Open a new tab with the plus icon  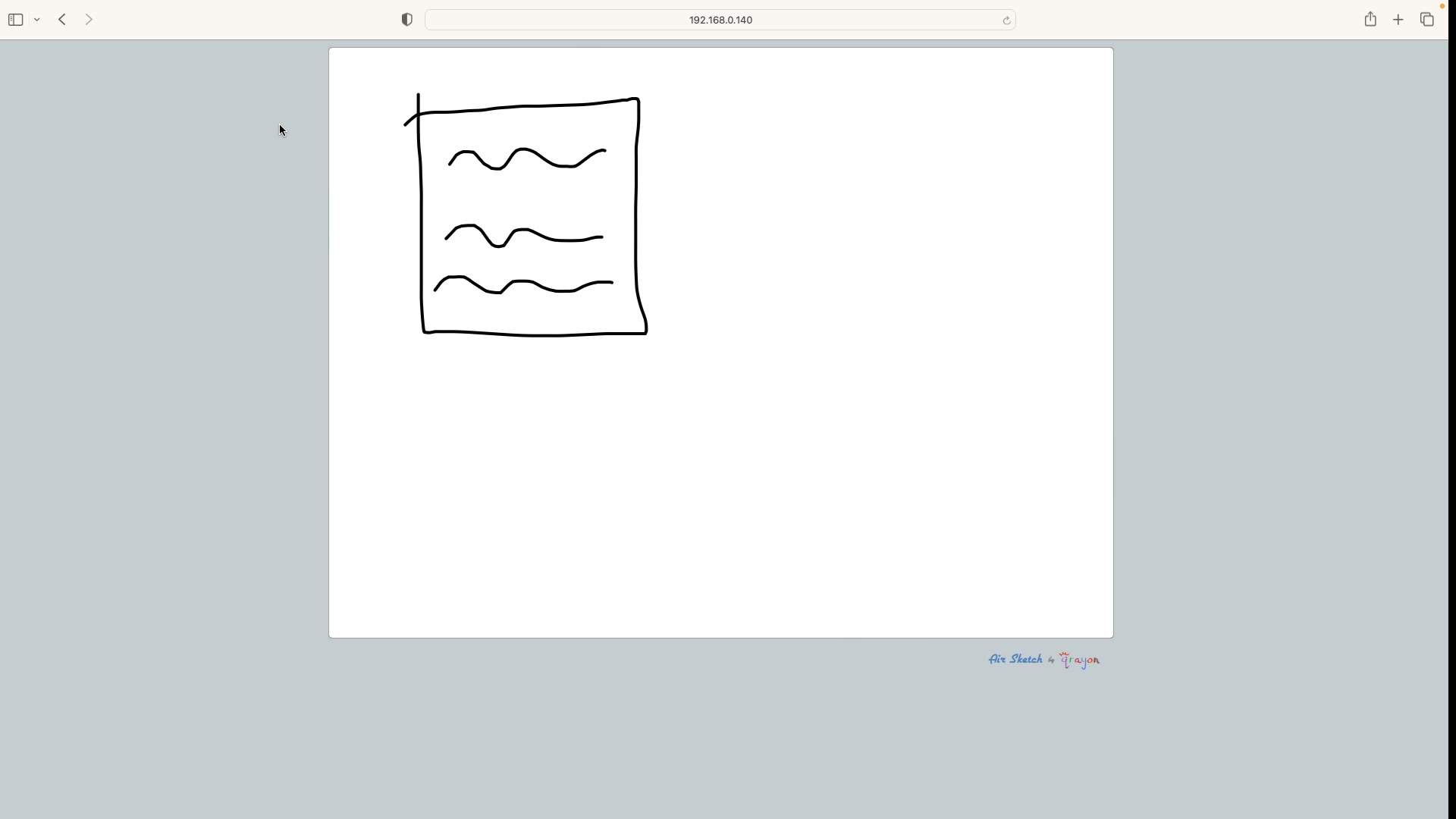[x=1398, y=20]
